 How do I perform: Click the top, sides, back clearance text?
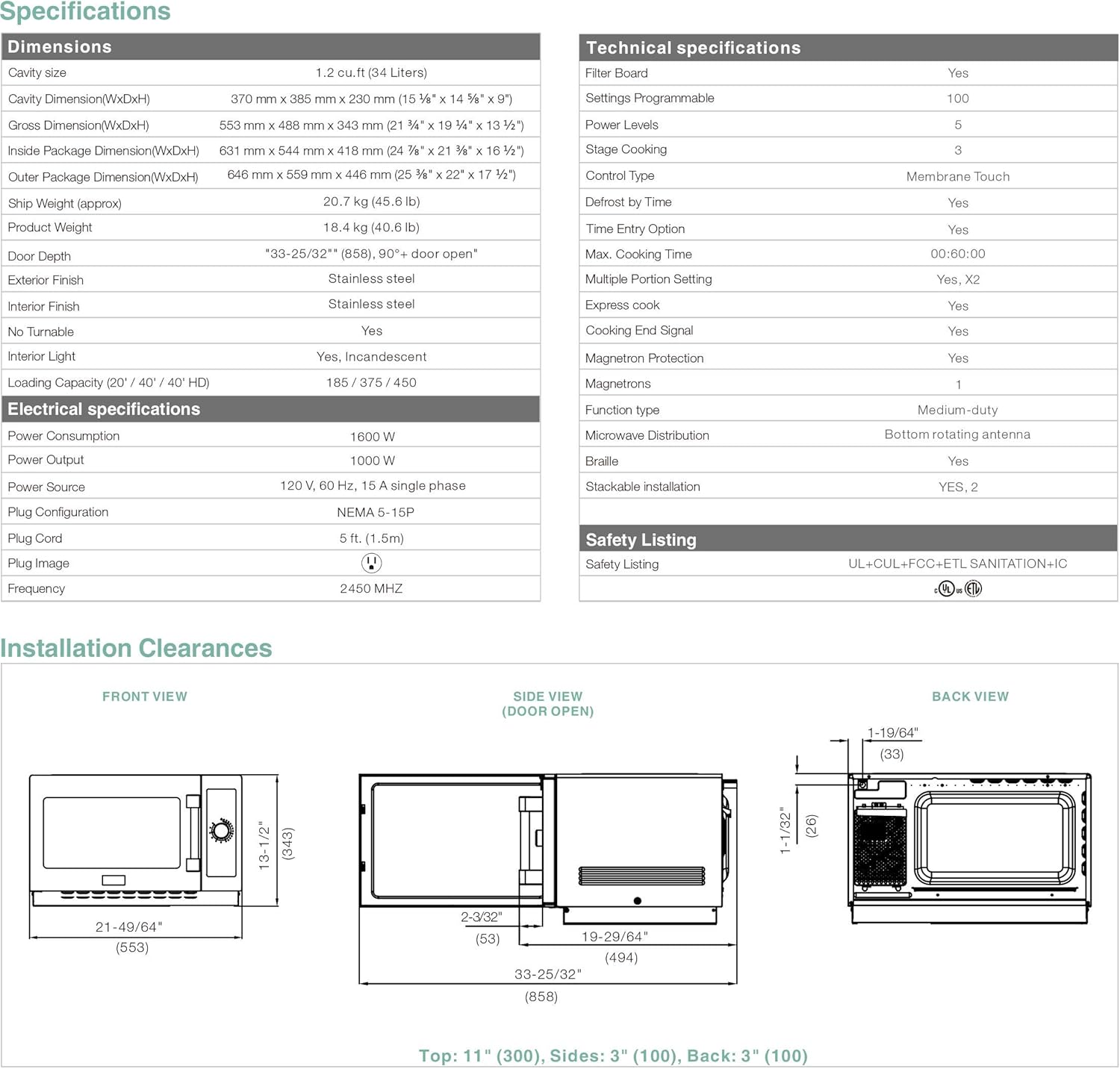(x=613, y=1056)
